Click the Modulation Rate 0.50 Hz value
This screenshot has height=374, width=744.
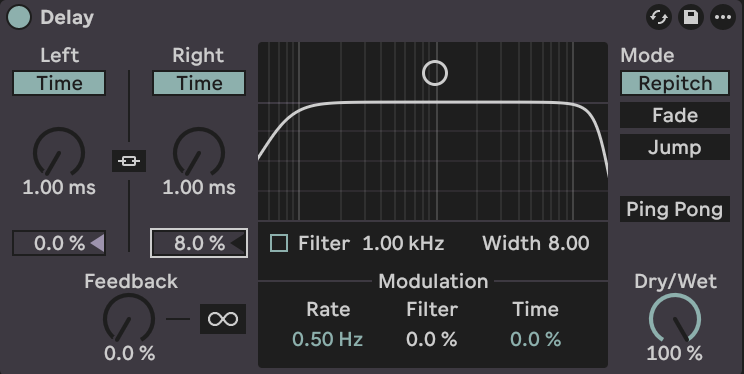327,339
